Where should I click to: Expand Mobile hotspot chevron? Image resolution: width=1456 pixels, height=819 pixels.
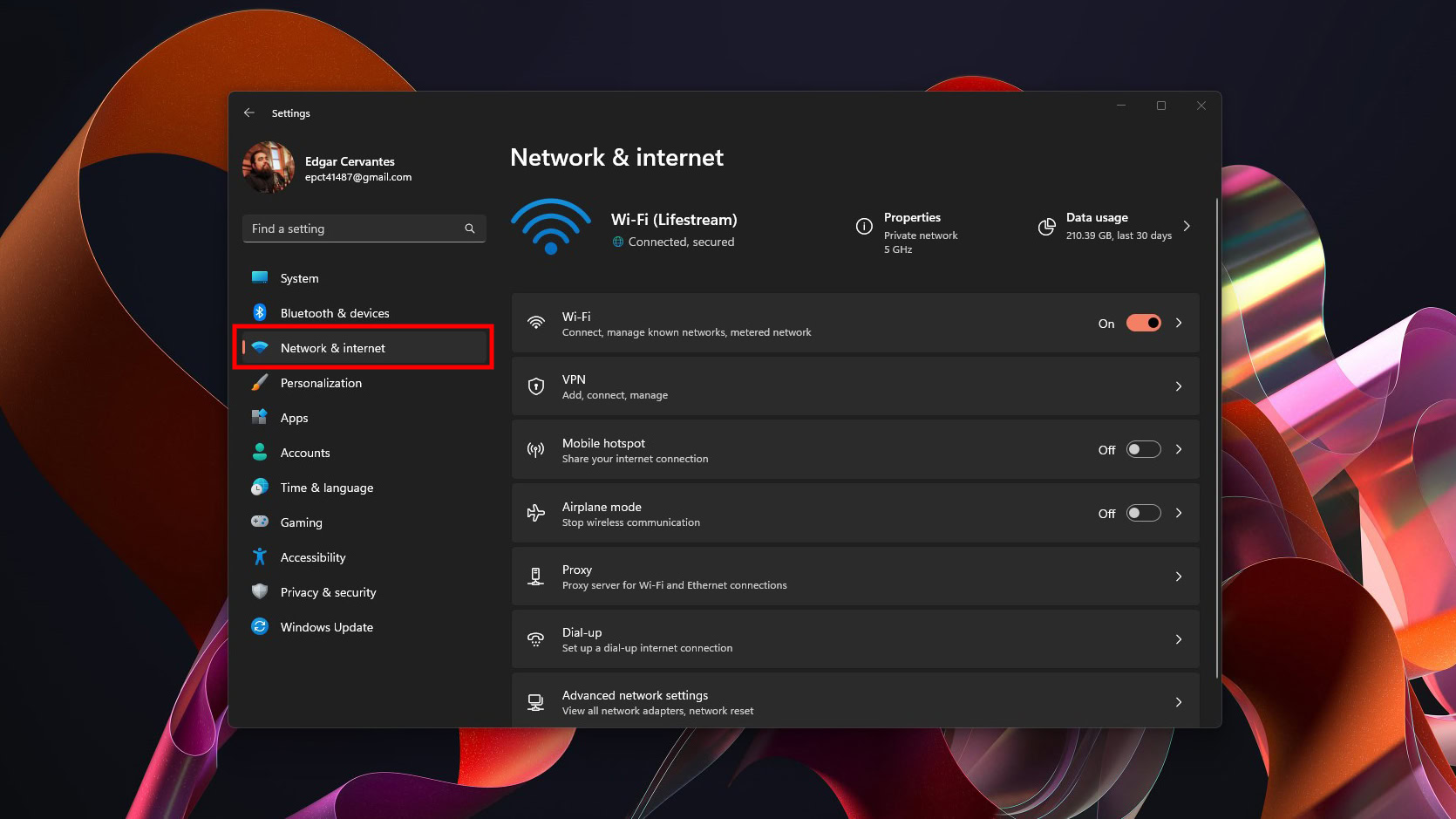pos(1179,449)
